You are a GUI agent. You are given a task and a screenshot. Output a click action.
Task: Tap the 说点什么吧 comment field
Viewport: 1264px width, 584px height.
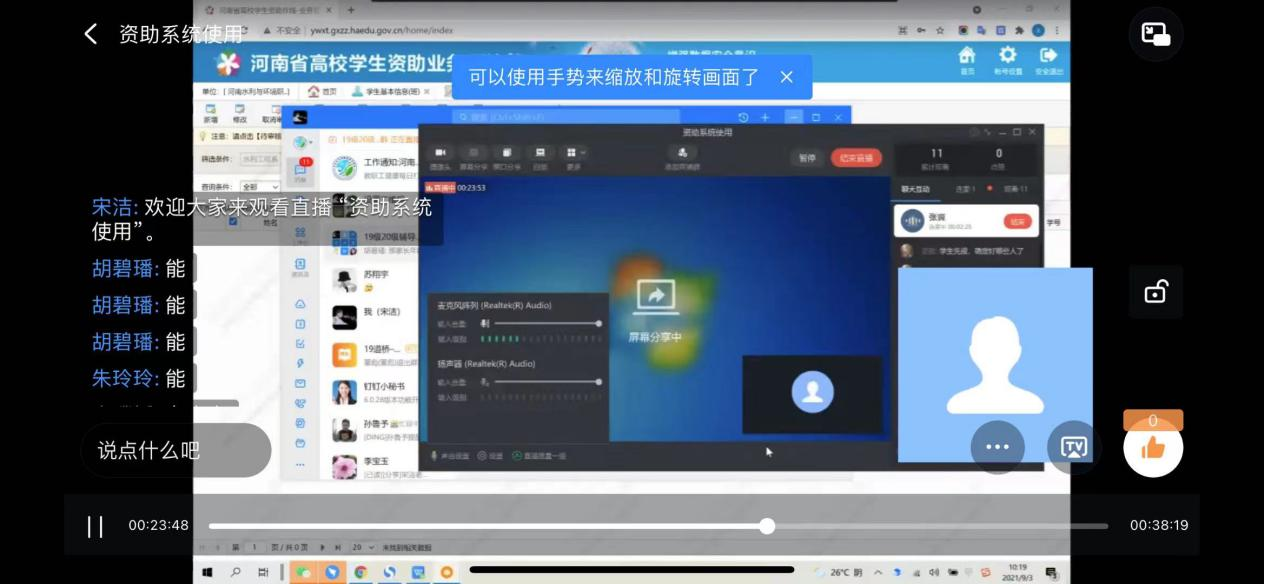175,450
